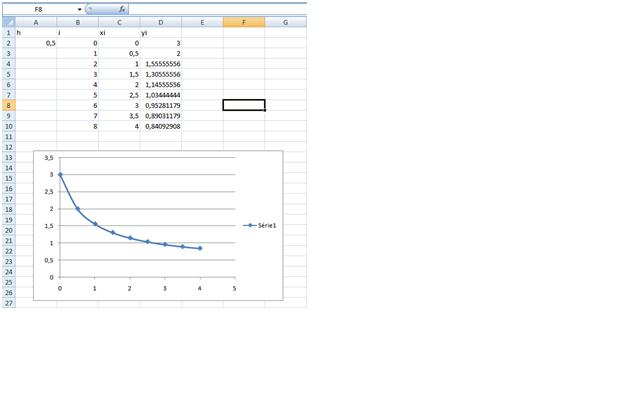Click column D header
640x400 pixels.
(160, 21)
